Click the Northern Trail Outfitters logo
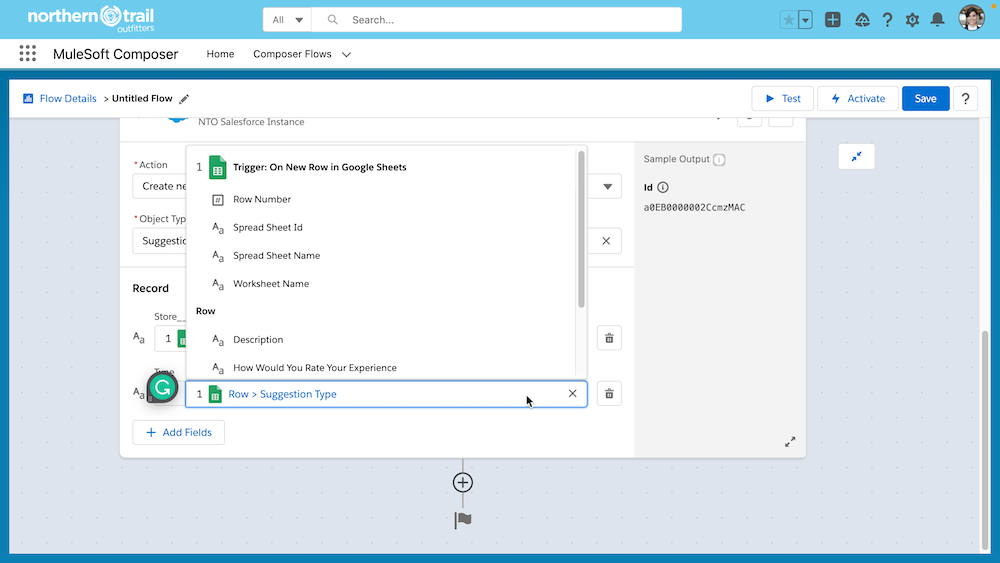Image resolution: width=1000 pixels, height=563 pixels. 91,19
